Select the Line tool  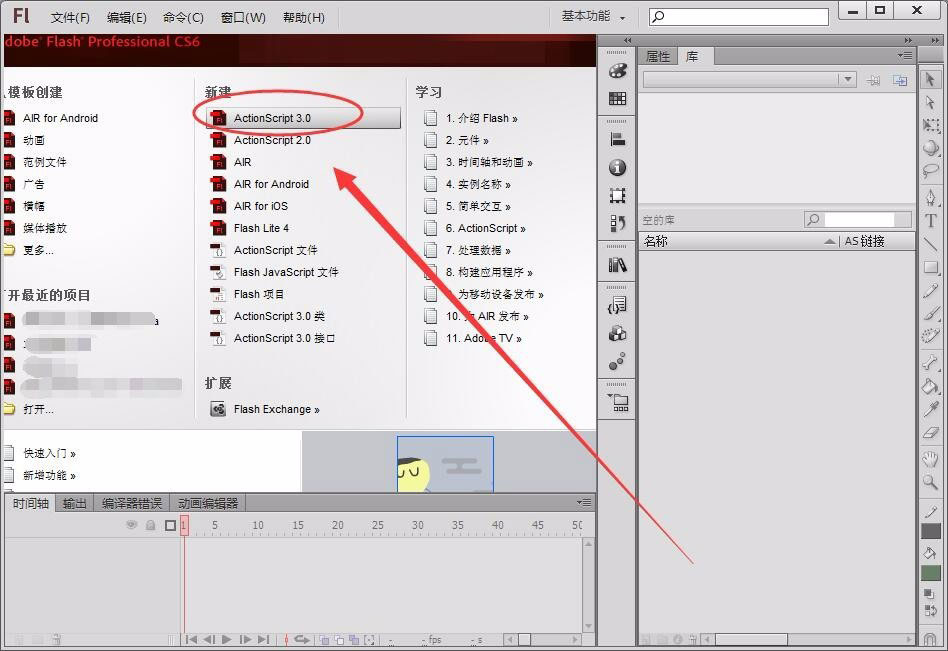[930, 244]
